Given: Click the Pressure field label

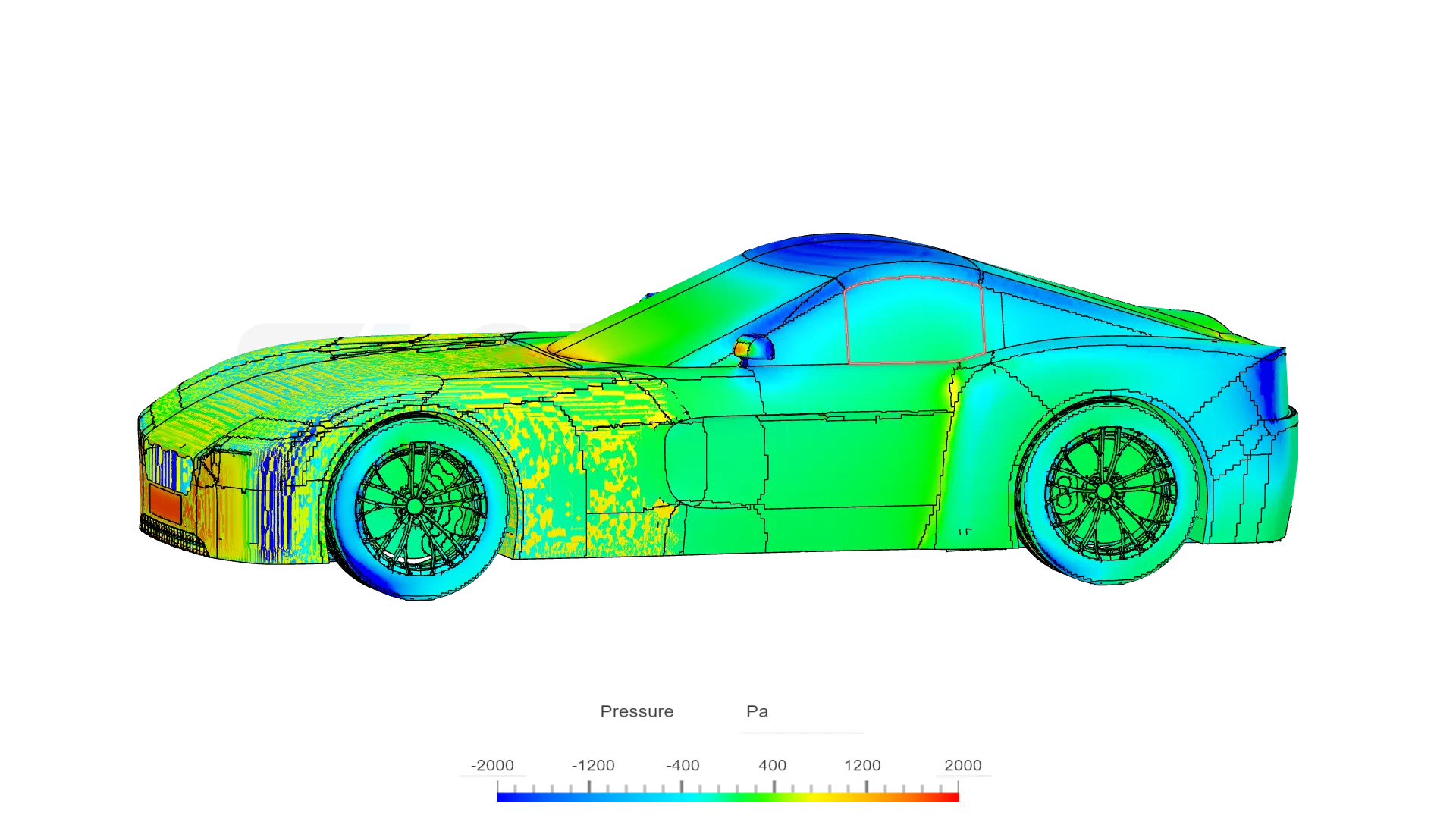Looking at the screenshot, I should 636,712.
